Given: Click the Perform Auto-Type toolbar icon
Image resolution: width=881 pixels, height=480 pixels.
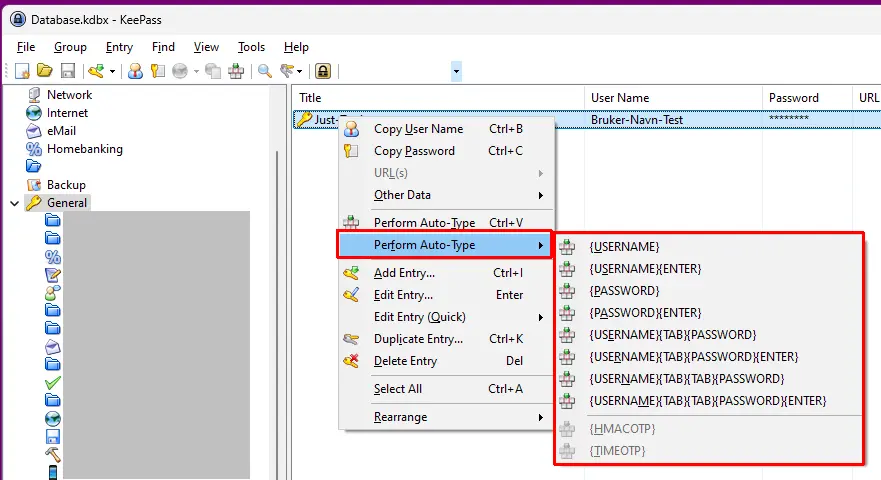Looking at the screenshot, I should (236, 71).
